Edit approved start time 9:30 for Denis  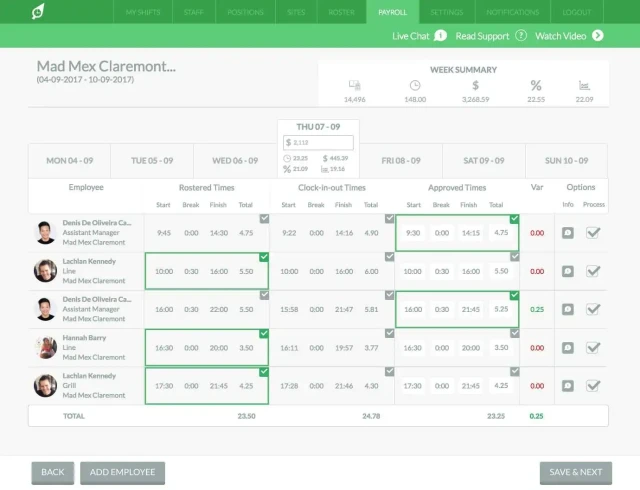click(413, 233)
